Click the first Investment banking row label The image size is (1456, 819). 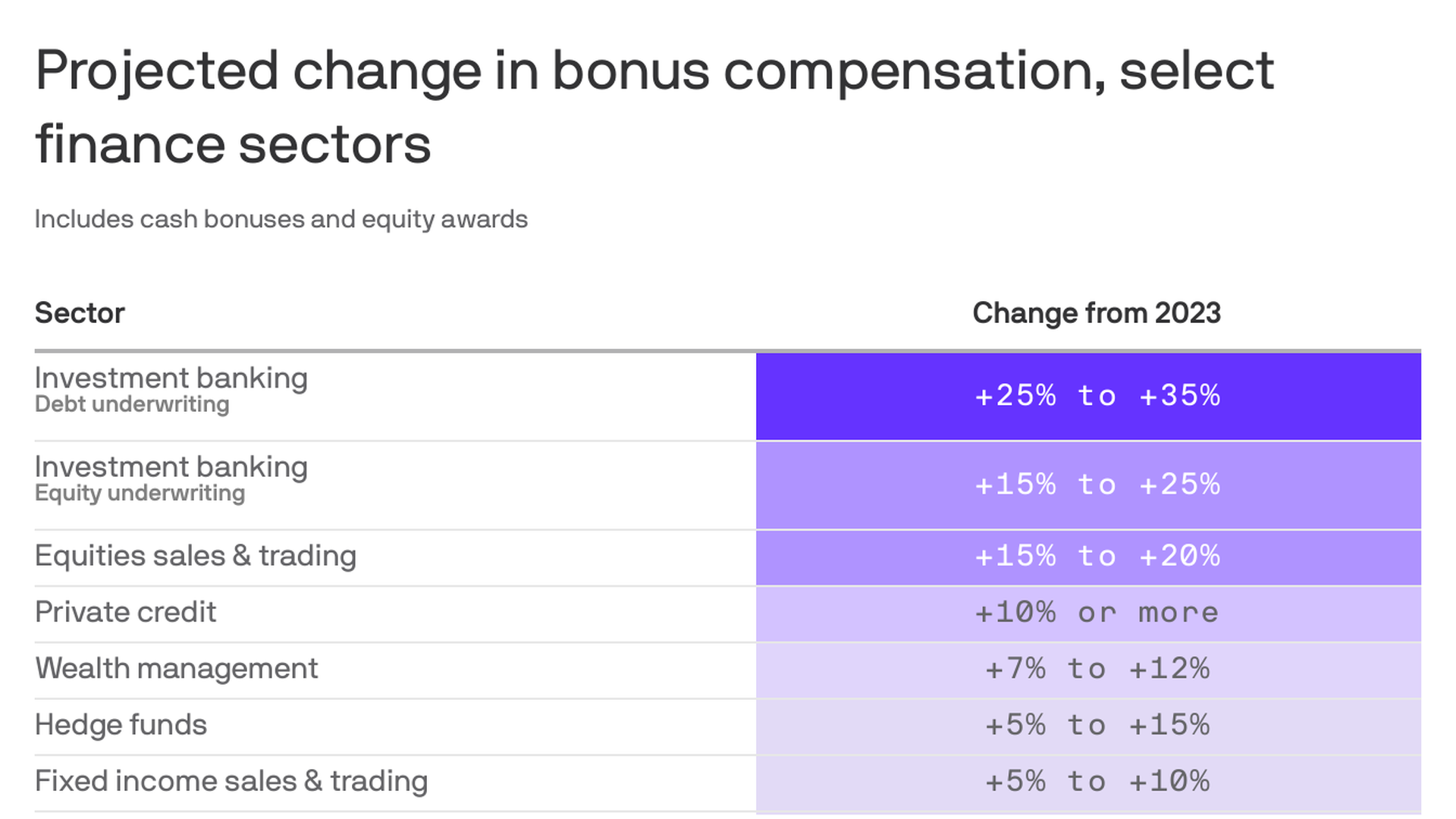[171, 378]
